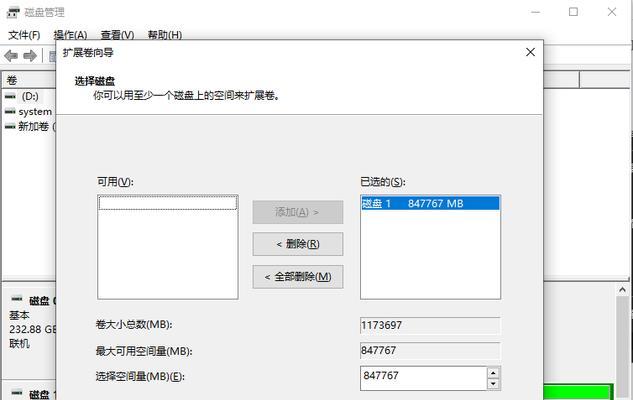Open the 操作(A) menu
The width and height of the screenshot is (633, 400).
click(x=70, y=35)
